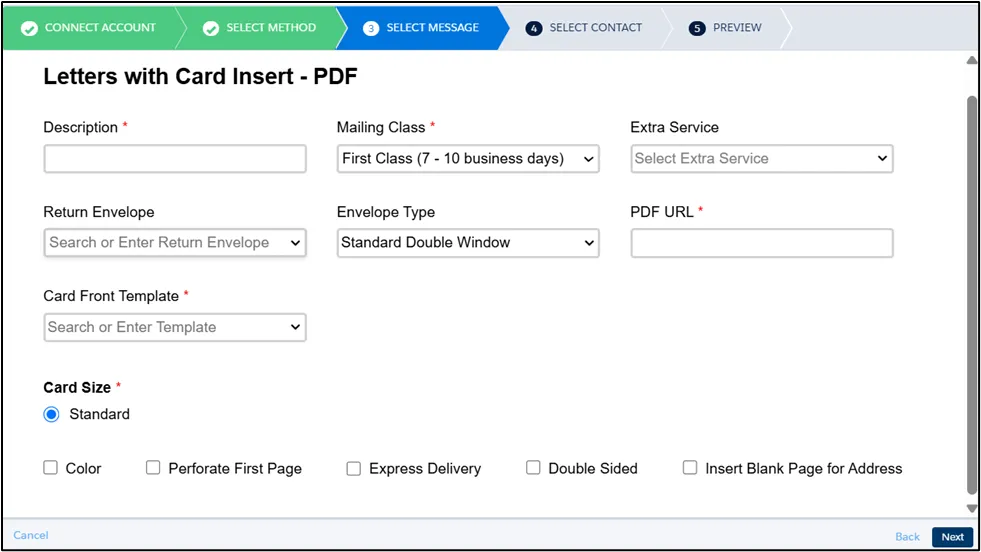Tick Insert Blank Page for Address
Image resolution: width=981 pixels, height=552 pixels.
coord(690,468)
